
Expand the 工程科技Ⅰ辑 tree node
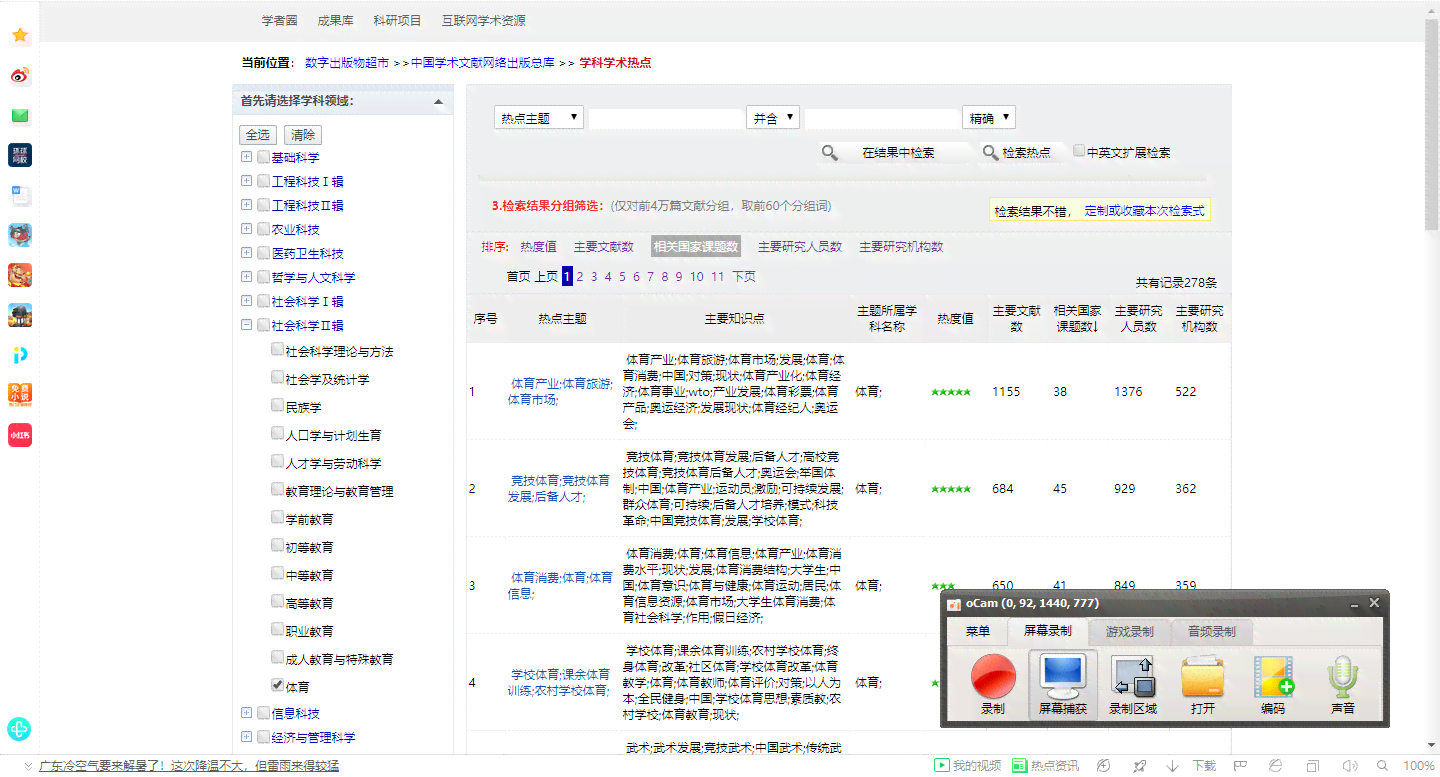tap(246, 181)
